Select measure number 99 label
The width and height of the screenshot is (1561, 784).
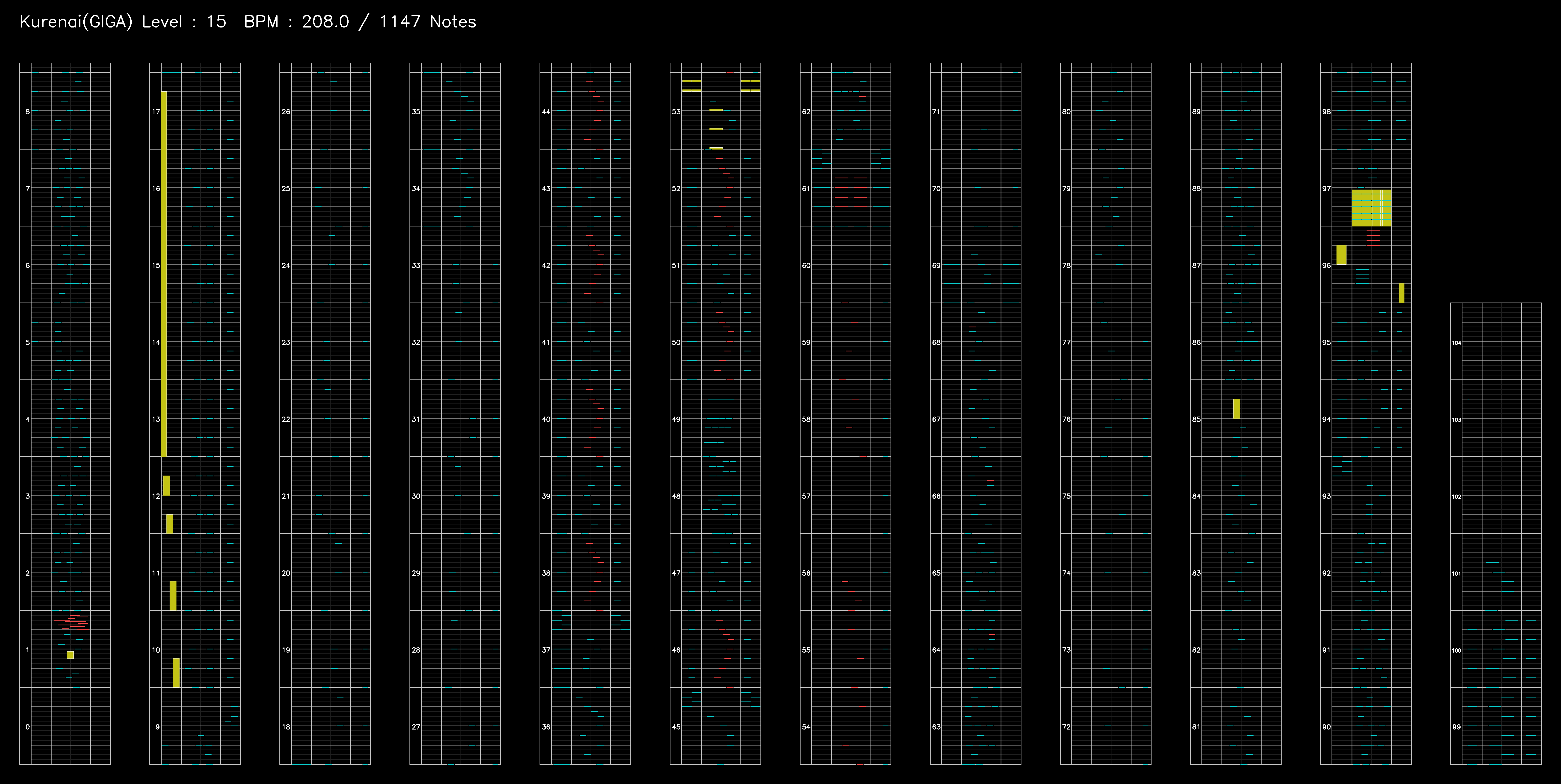tap(1456, 726)
